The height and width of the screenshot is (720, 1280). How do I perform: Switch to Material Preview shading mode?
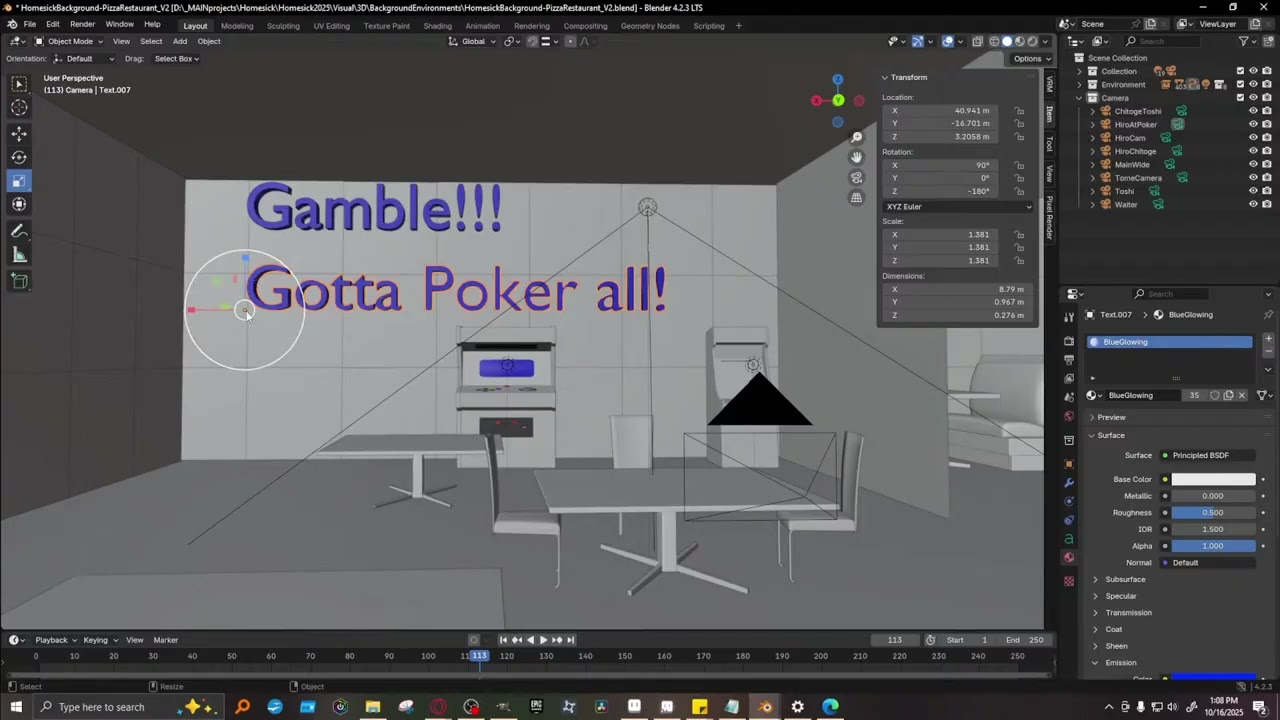pos(1020,41)
